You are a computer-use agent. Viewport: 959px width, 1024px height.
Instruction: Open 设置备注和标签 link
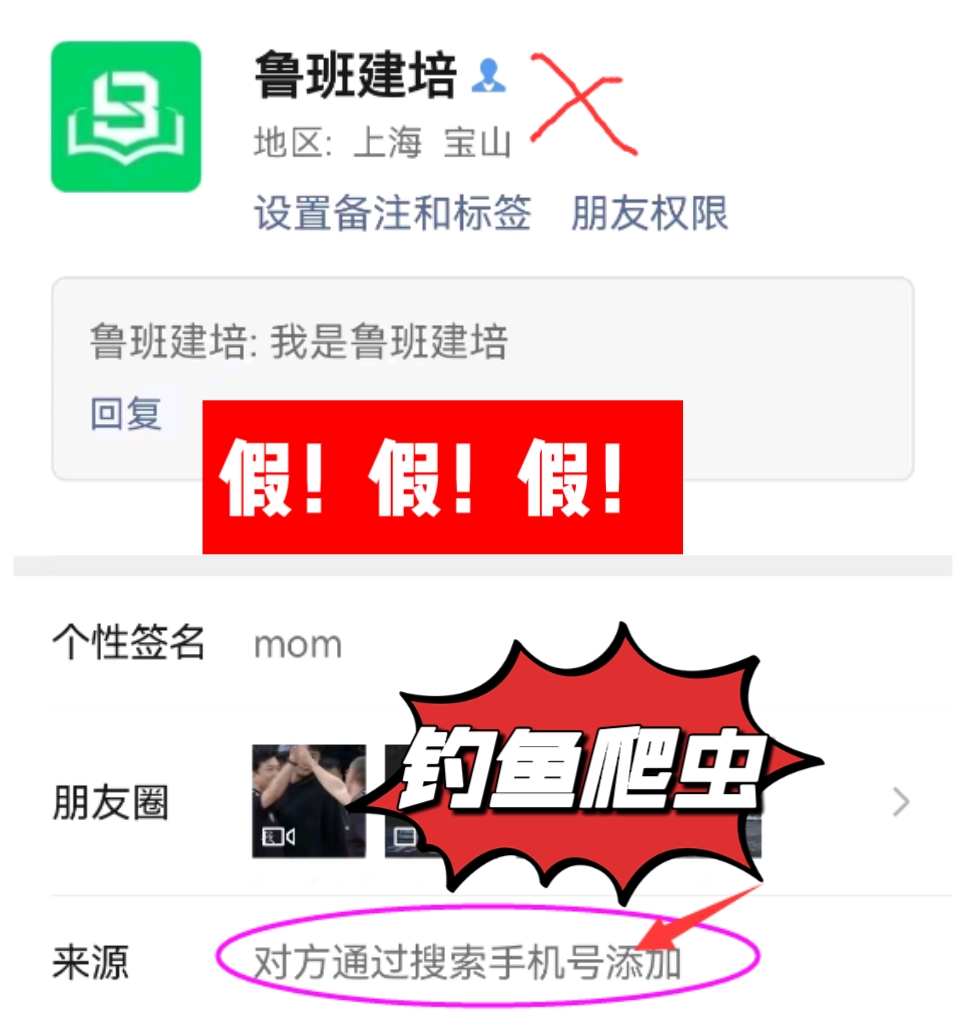point(393,213)
